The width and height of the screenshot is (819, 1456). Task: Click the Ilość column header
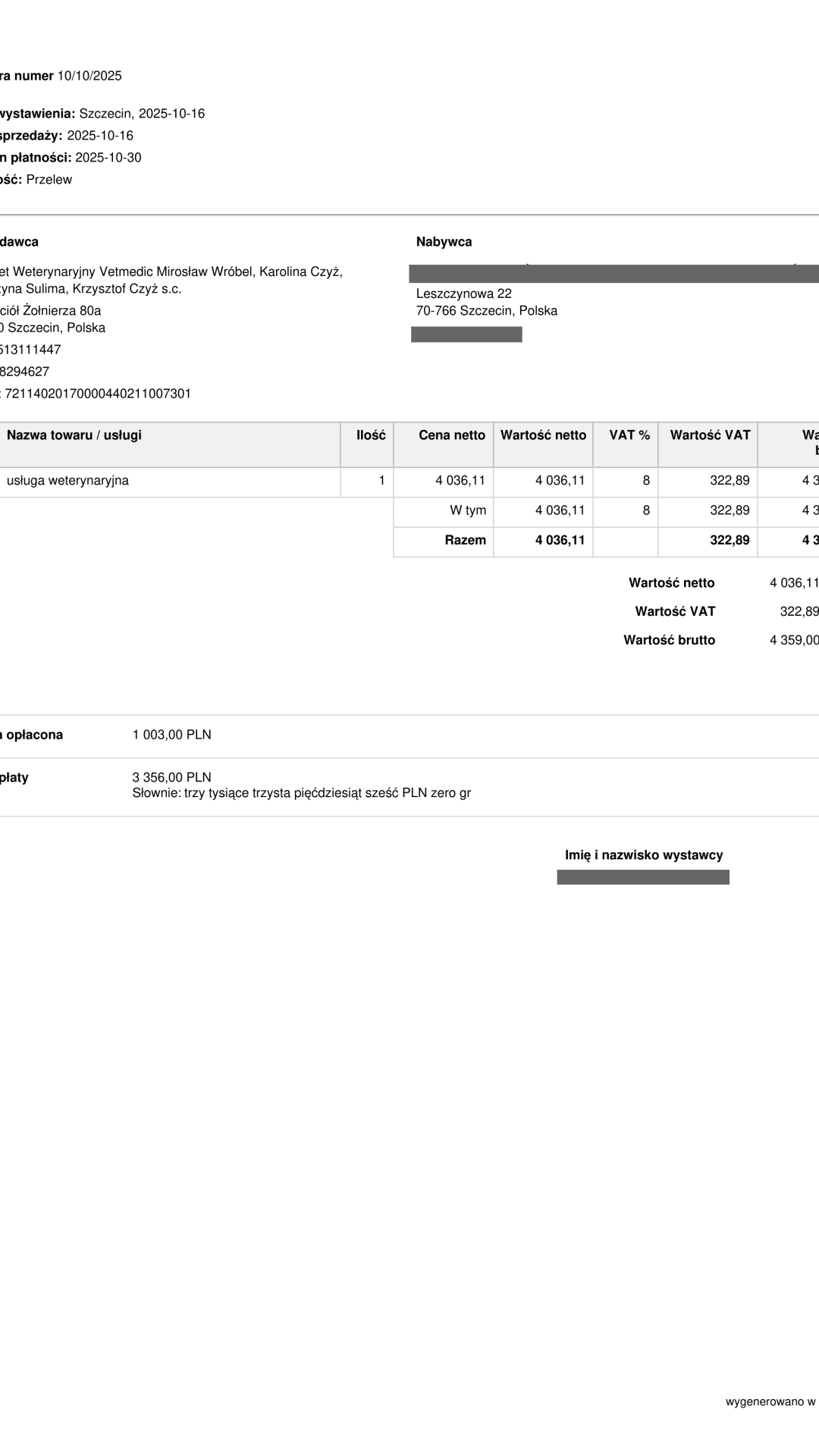(x=371, y=435)
